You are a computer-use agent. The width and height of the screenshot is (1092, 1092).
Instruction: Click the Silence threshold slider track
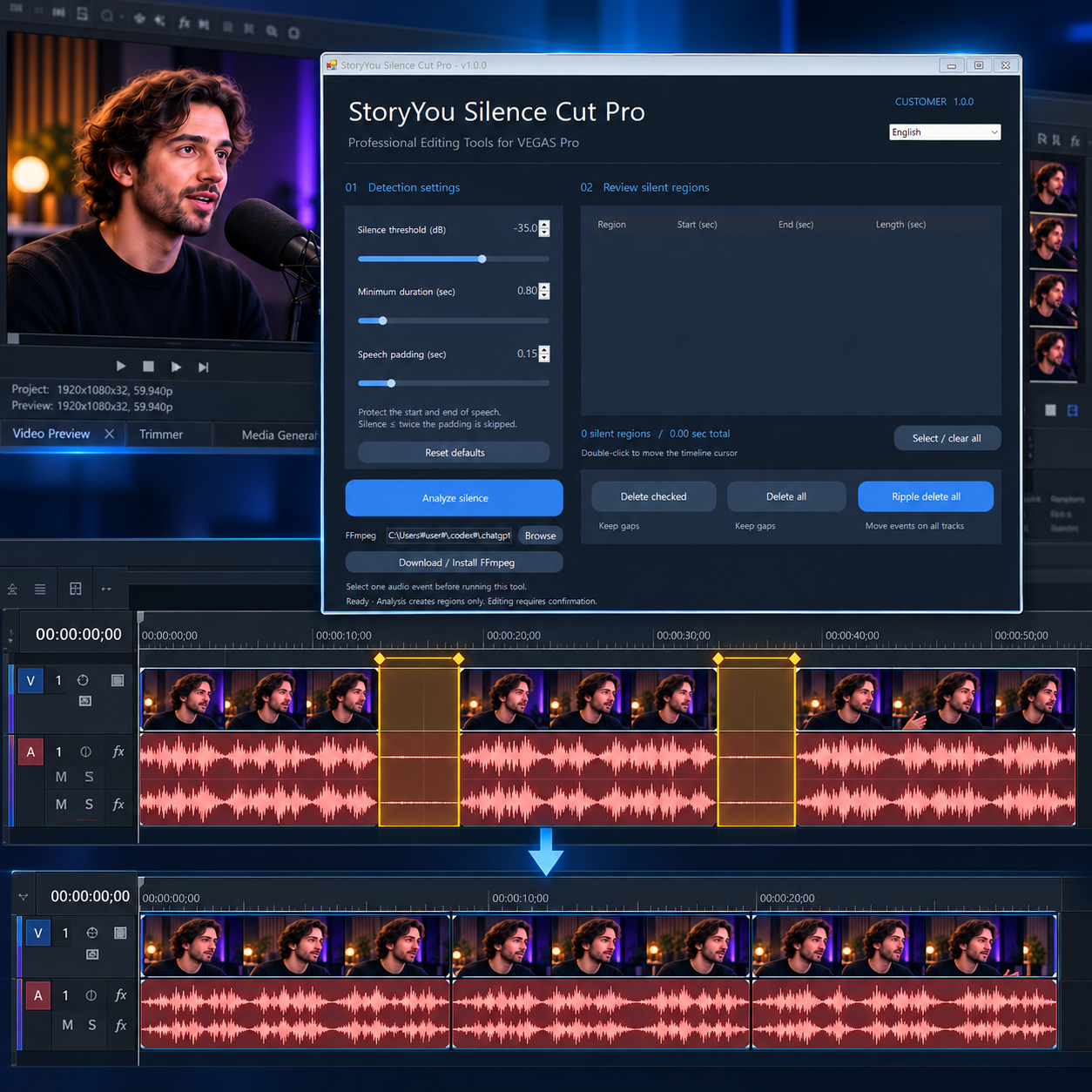(454, 259)
